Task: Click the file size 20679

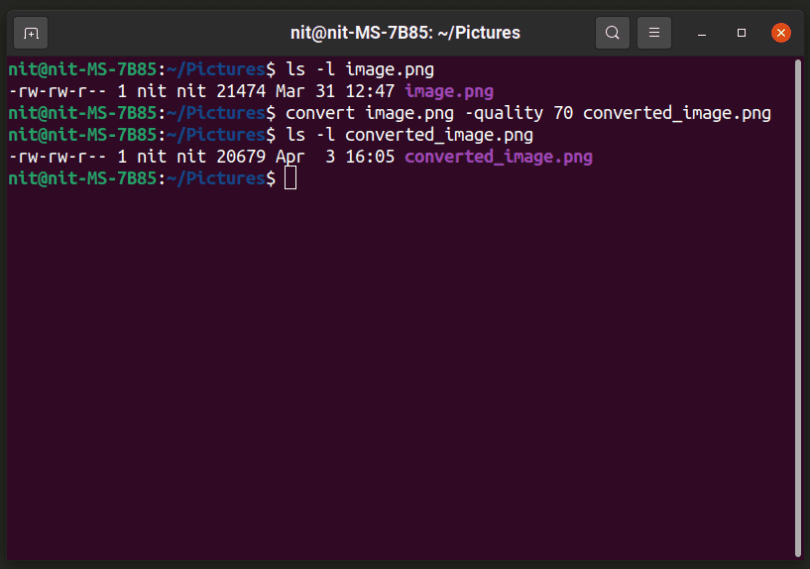Action: (x=241, y=157)
